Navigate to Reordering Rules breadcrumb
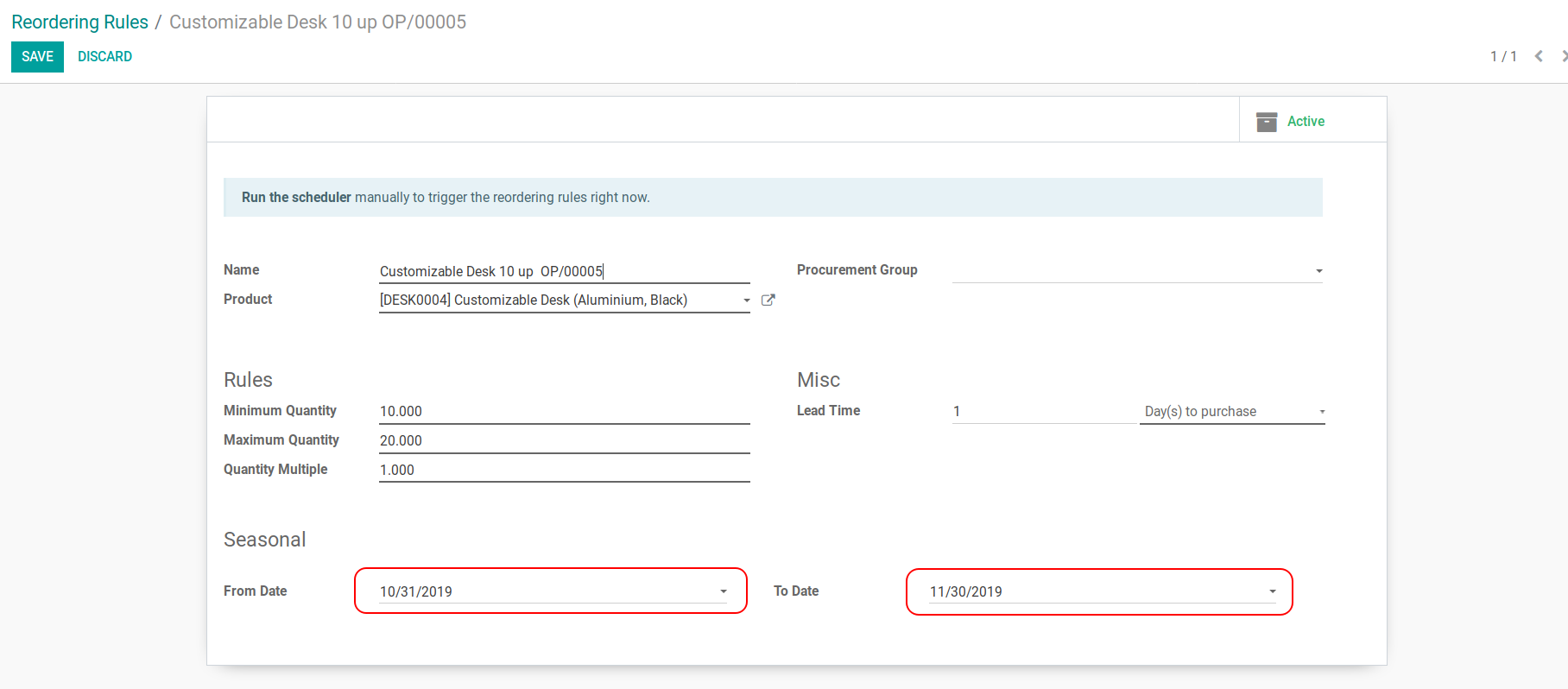This screenshot has width=1568, height=689. (79, 22)
